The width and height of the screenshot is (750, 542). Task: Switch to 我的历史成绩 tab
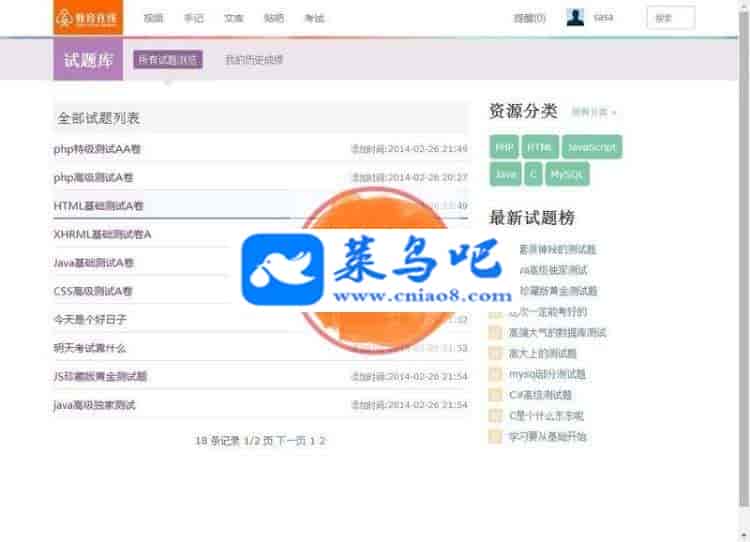pyautogui.click(x=254, y=60)
